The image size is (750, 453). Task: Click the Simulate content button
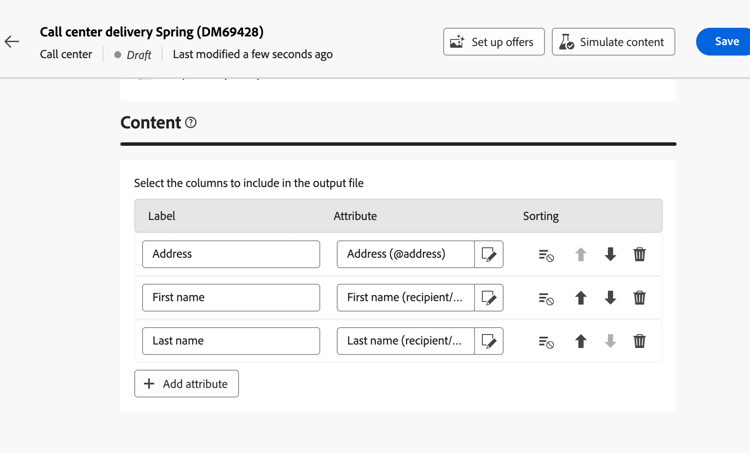(x=613, y=42)
